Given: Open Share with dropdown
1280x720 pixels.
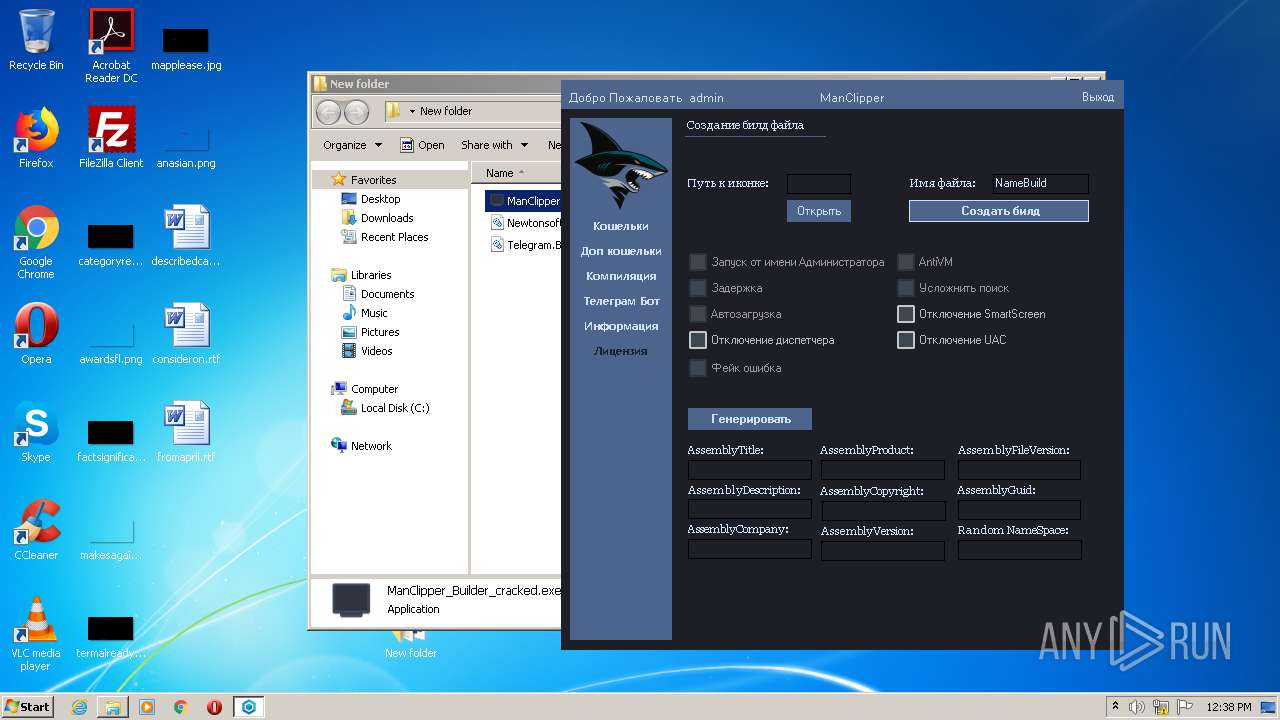Looking at the screenshot, I should (494, 145).
